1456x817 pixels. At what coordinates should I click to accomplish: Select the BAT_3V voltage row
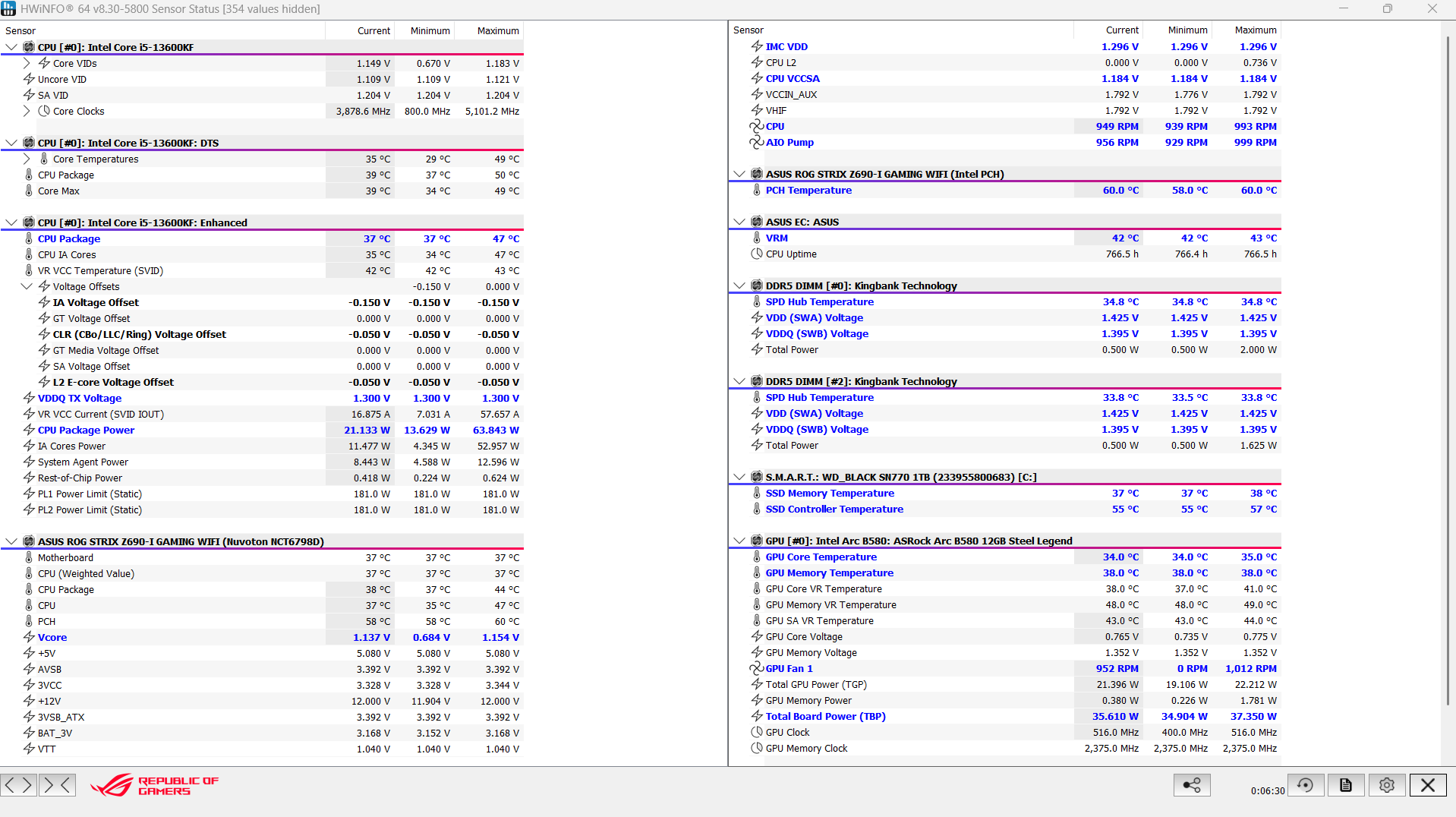[262, 733]
